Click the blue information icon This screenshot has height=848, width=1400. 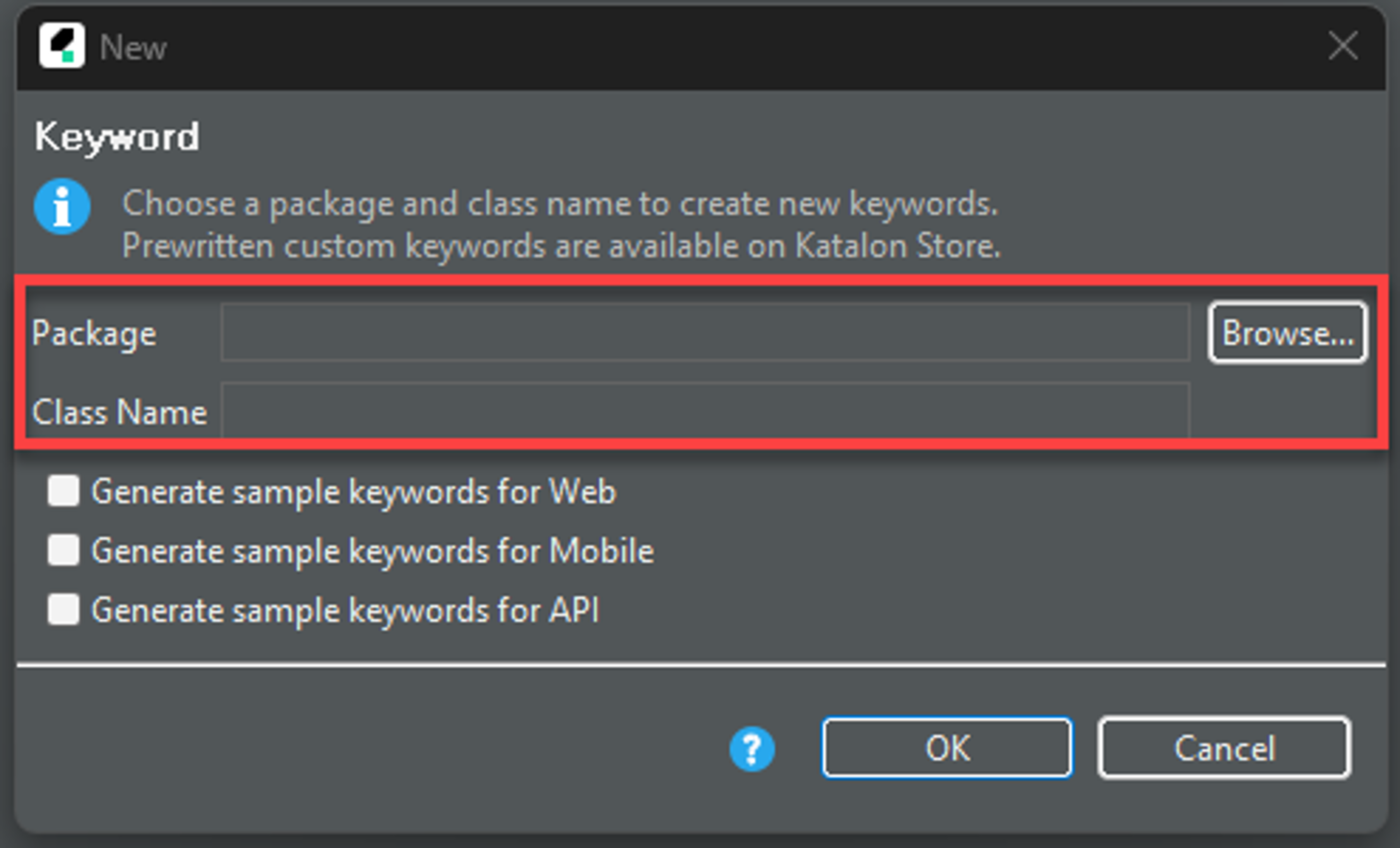[62, 206]
